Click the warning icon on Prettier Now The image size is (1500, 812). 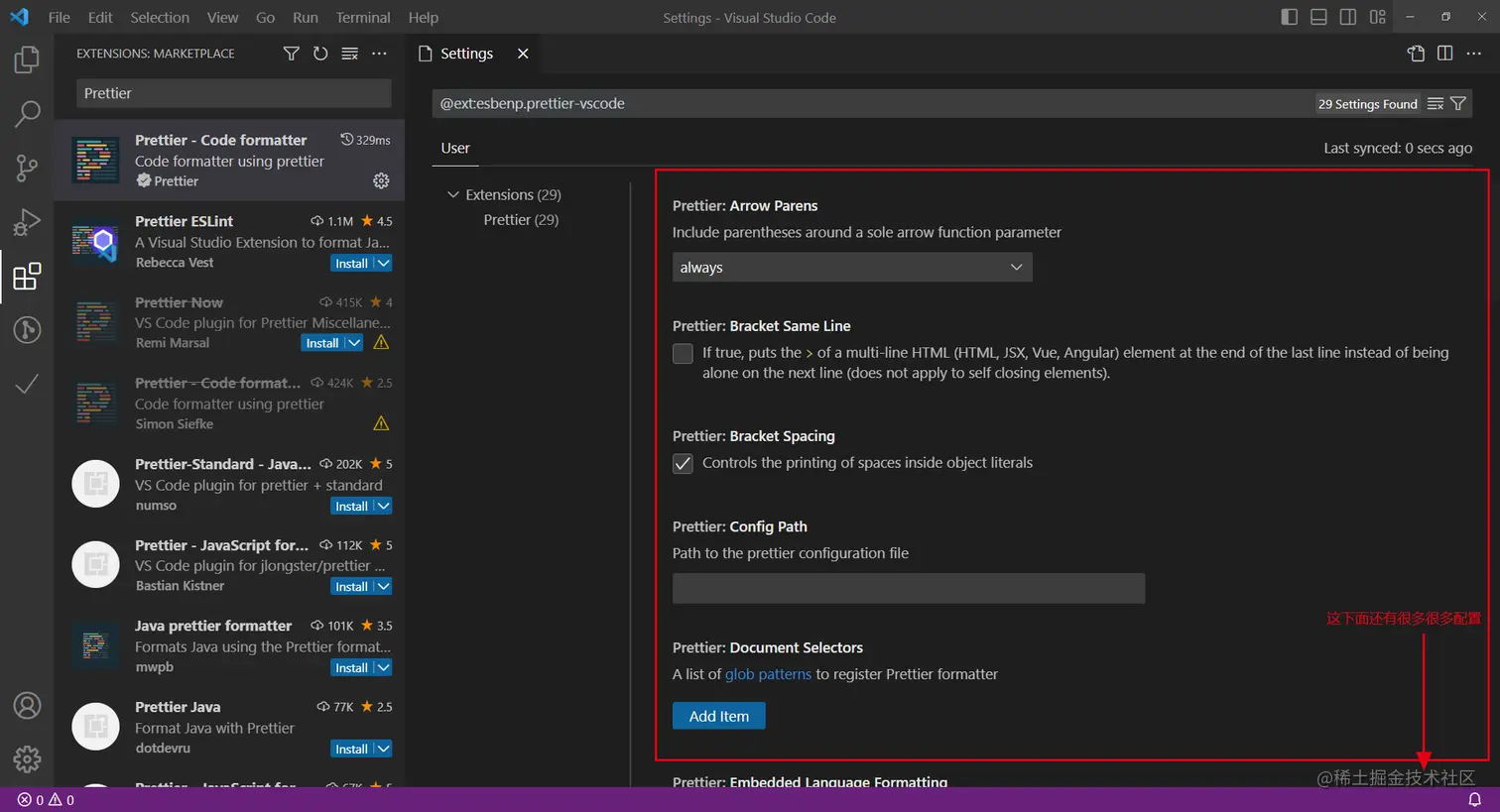pyautogui.click(x=381, y=342)
